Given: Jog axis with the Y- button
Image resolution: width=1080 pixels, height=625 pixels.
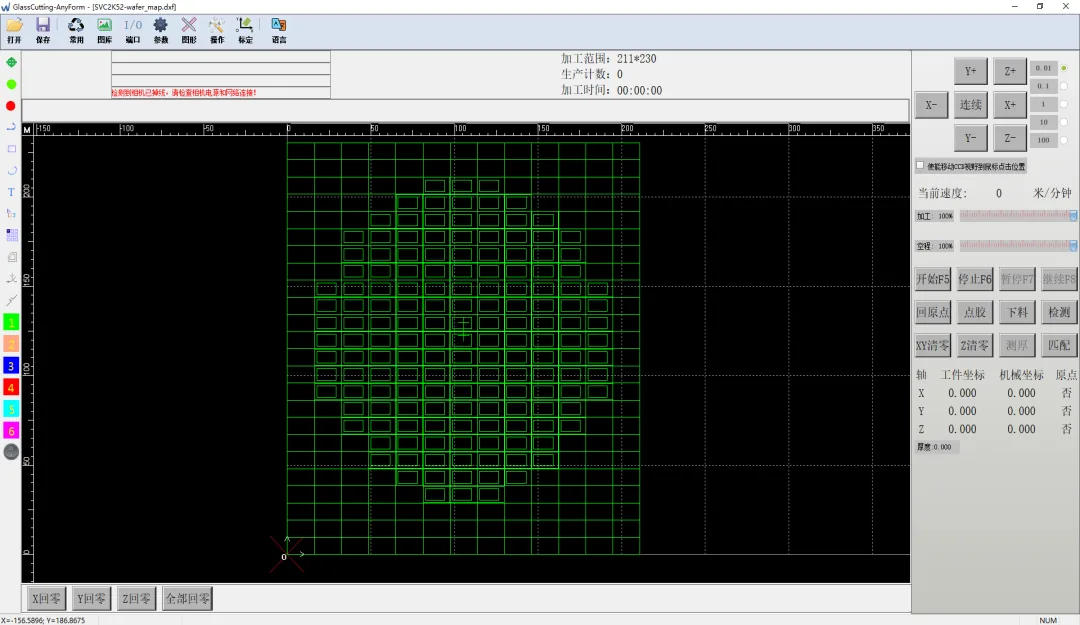Looking at the screenshot, I should pyautogui.click(x=970, y=138).
